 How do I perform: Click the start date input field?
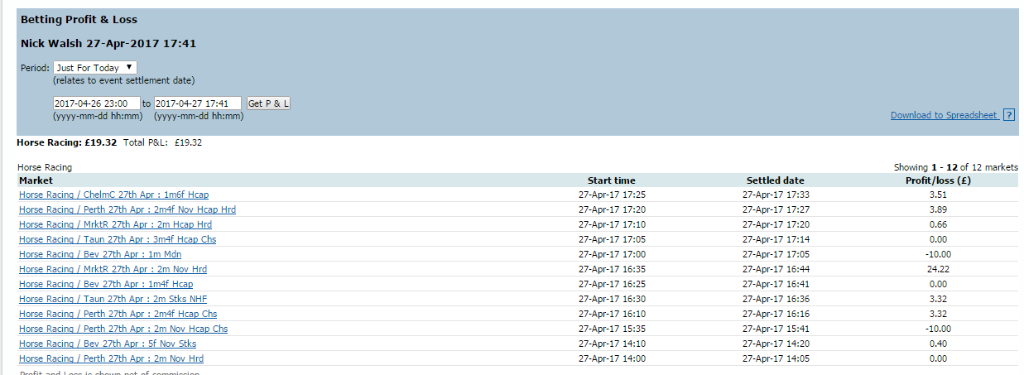click(97, 103)
